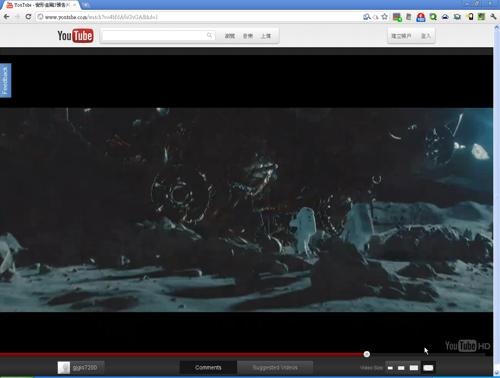Open the uploader channel glgs7200
Image resolution: width=500 pixels, height=378 pixels.
85,367
